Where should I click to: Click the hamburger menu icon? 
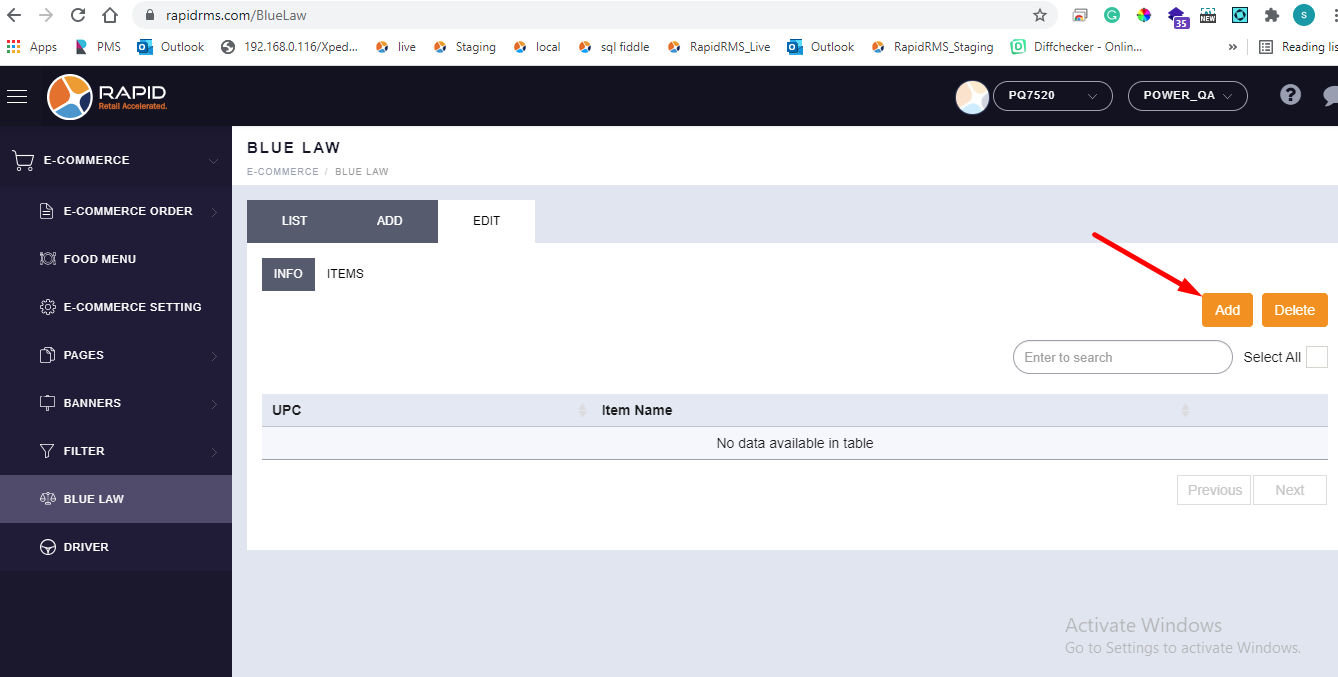tap(17, 96)
